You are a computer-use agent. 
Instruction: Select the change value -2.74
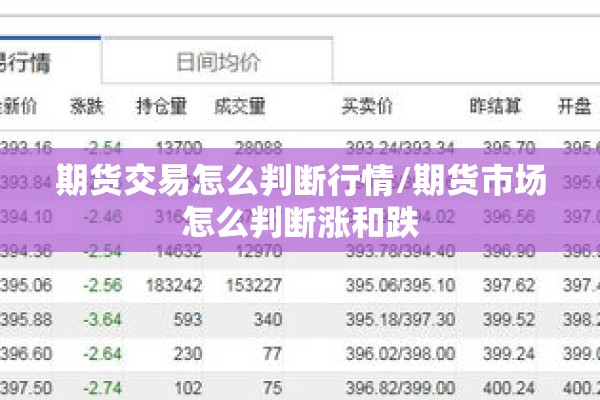(103, 388)
